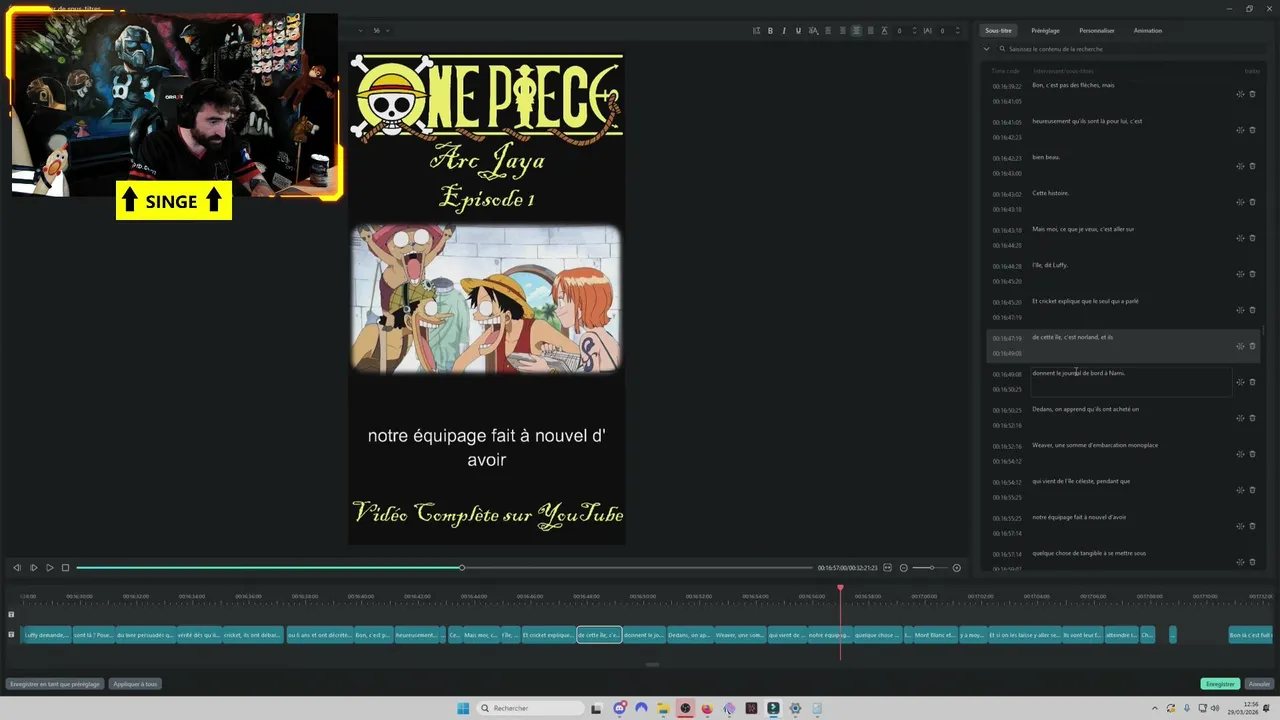
Task: Stop the preview playback
Action: (x=66, y=568)
